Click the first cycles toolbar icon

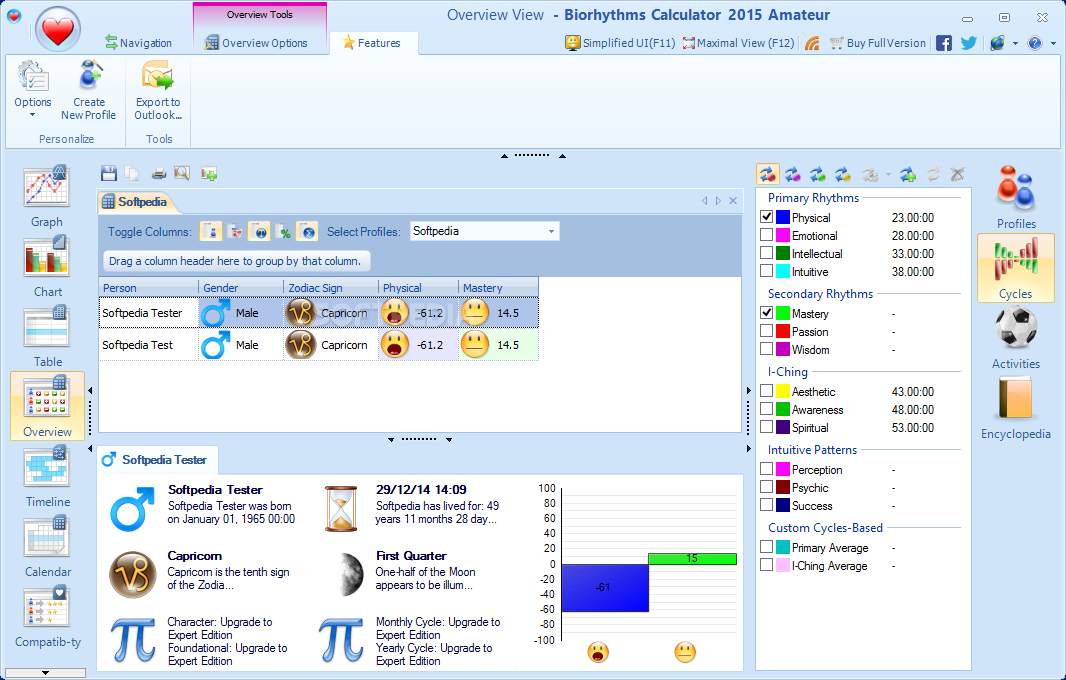point(768,174)
